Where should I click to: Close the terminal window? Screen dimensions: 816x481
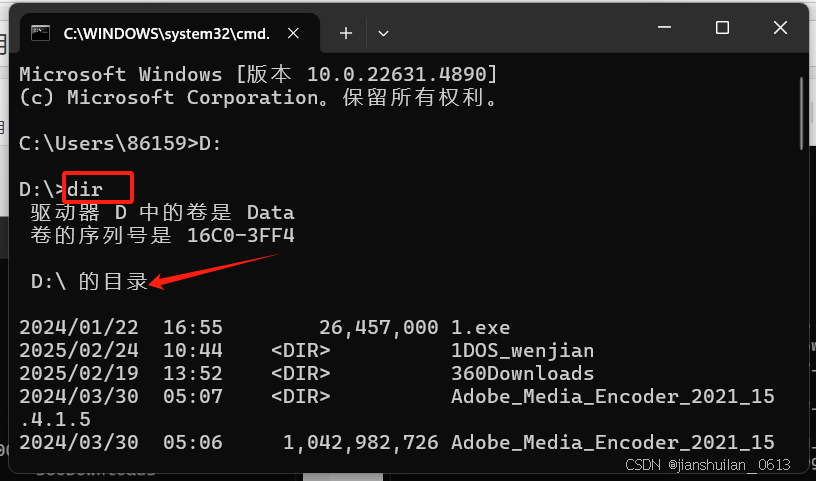780,27
